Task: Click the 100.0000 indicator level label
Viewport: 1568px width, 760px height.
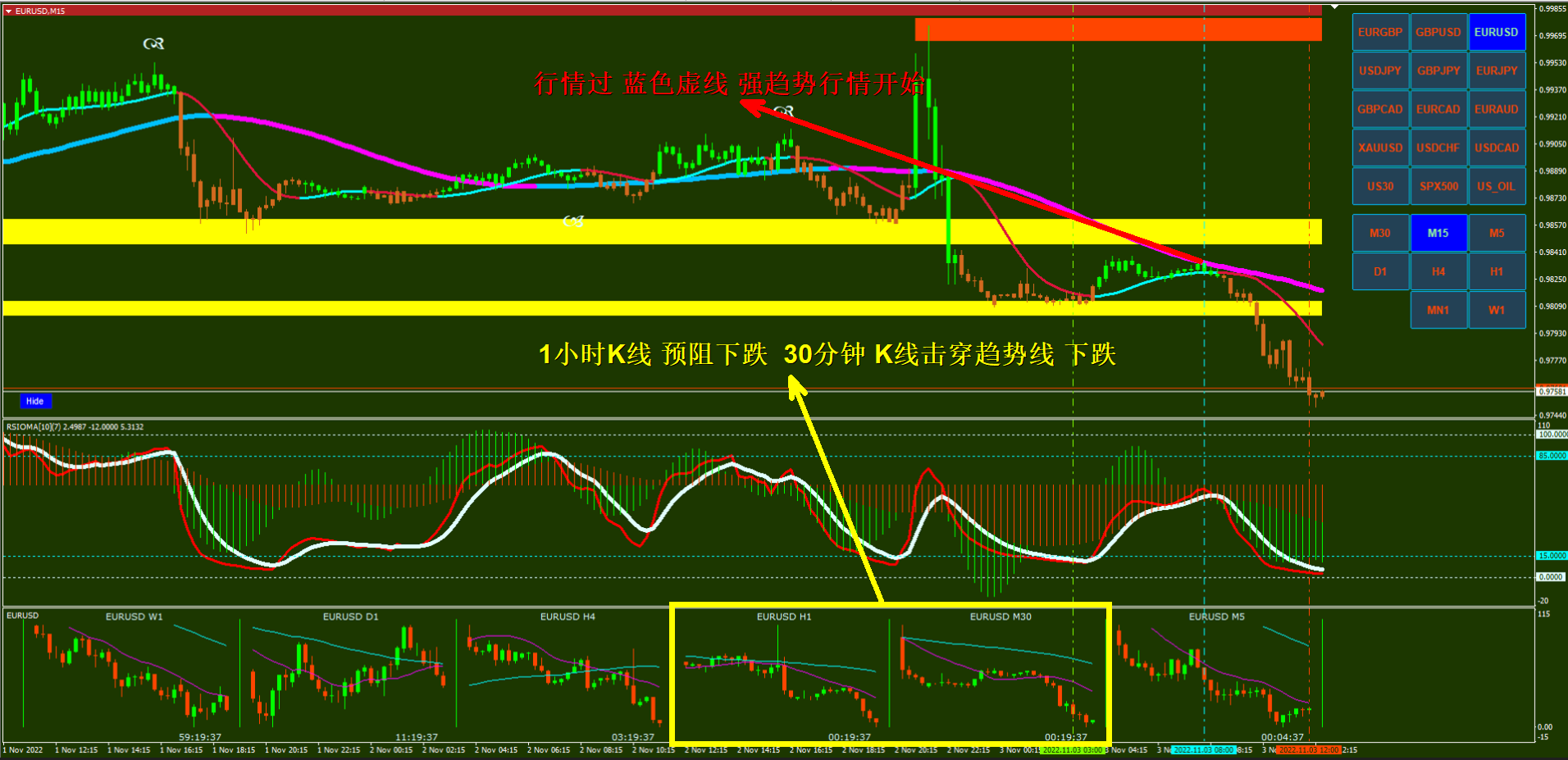Action: point(1552,435)
